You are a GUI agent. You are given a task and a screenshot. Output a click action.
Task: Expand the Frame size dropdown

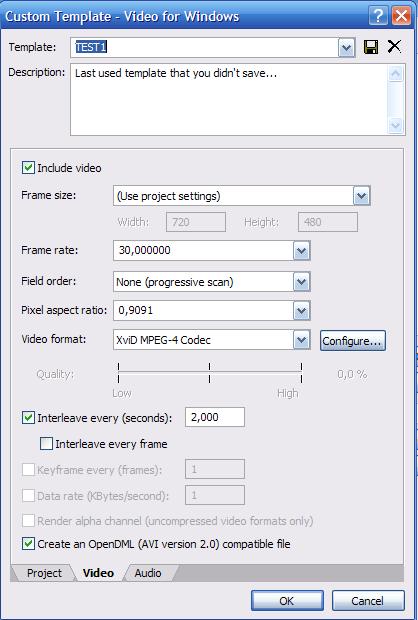[x=361, y=196]
